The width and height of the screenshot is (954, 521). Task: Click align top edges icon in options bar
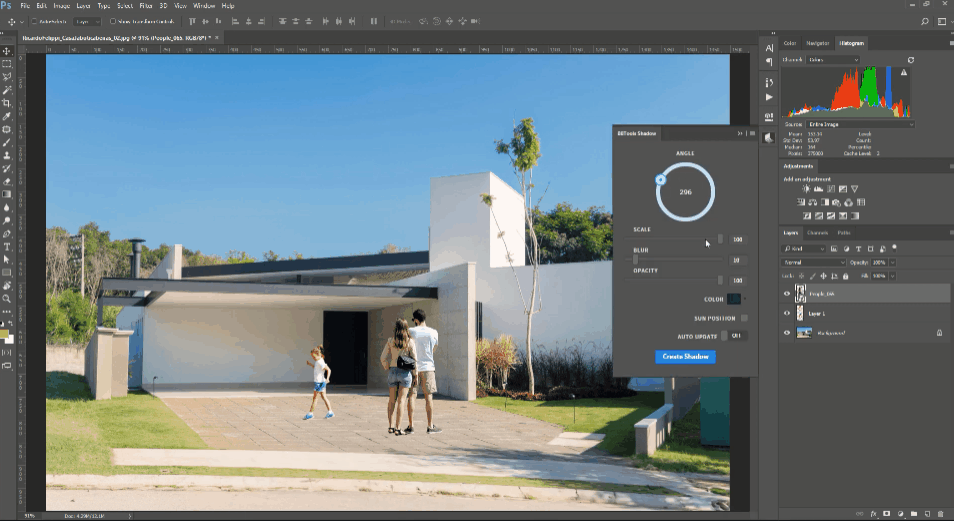[x=192, y=21]
